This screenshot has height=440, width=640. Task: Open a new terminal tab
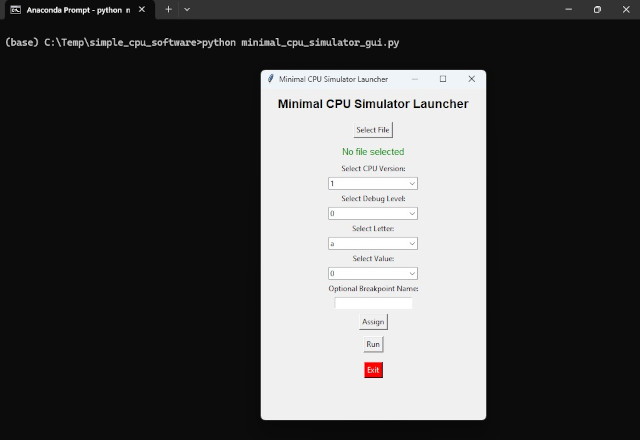(x=168, y=9)
